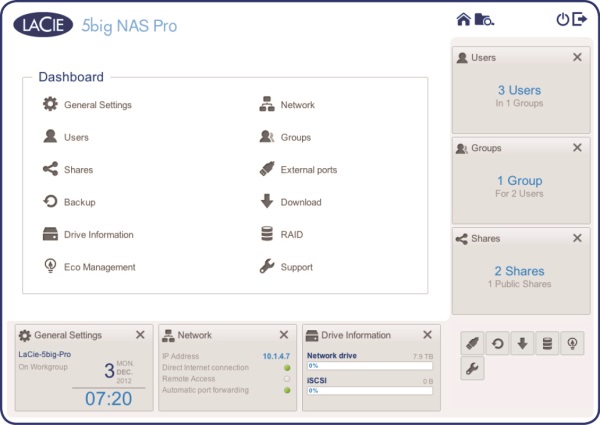600x425 pixels.
Task: Open Download from the Dashboard
Action: pyautogui.click(x=301, y=202)
